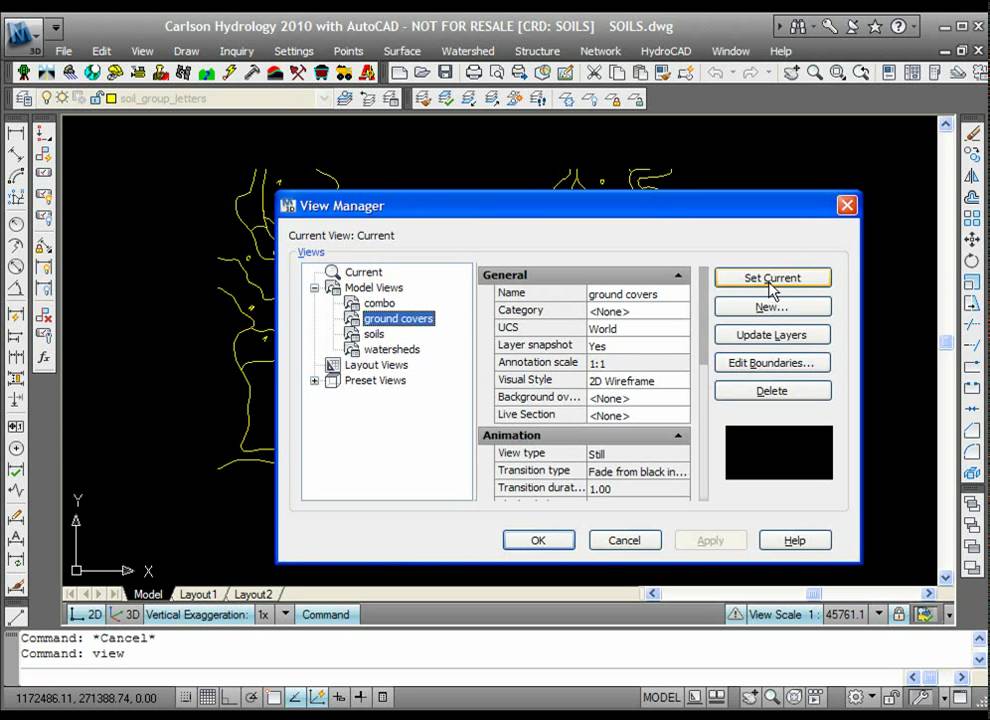The width and height of the screenshot is (990, 720).
Task: Open the Watershed menu
Action: point(467,51)
